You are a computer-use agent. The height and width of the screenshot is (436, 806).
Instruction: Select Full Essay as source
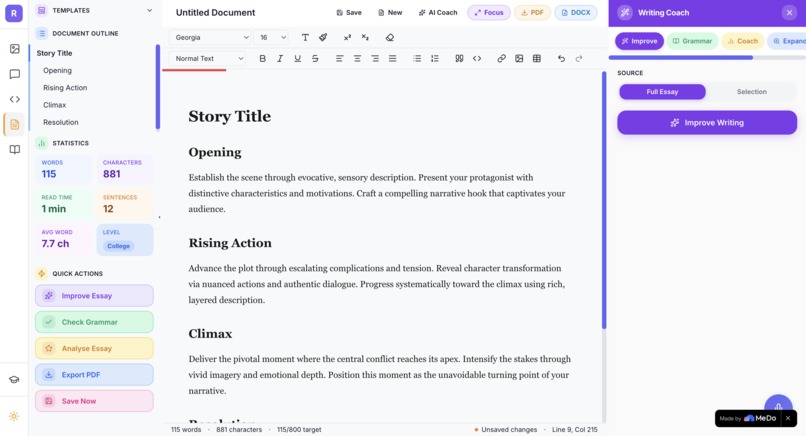(662, 92)
